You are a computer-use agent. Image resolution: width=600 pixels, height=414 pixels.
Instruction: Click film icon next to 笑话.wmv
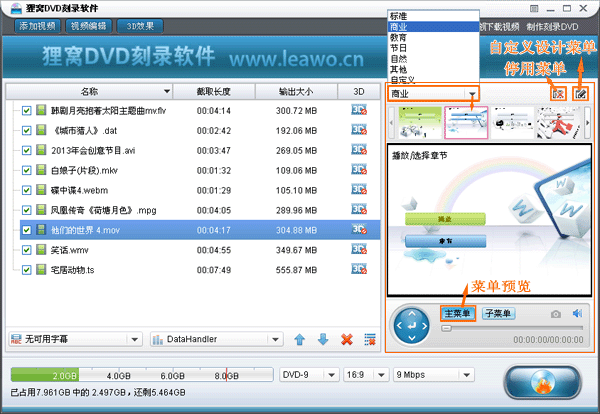tap(41, 249)
